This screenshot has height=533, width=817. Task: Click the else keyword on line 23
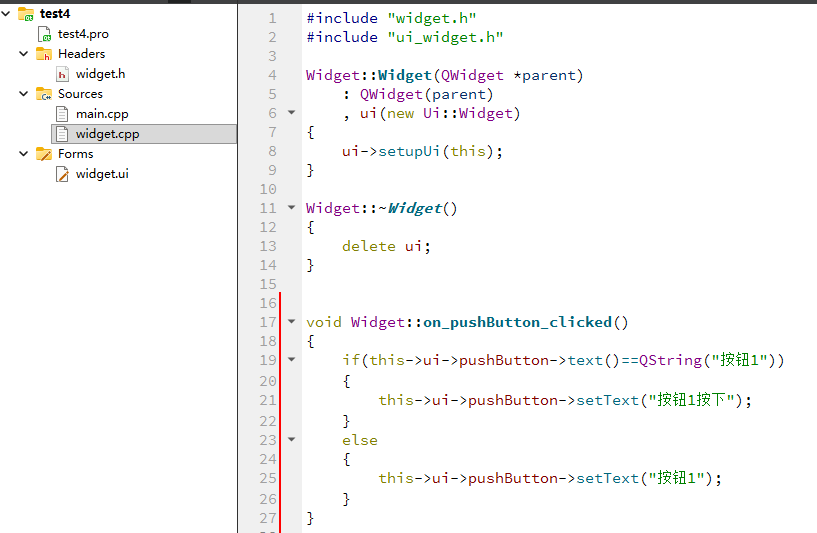360,441
